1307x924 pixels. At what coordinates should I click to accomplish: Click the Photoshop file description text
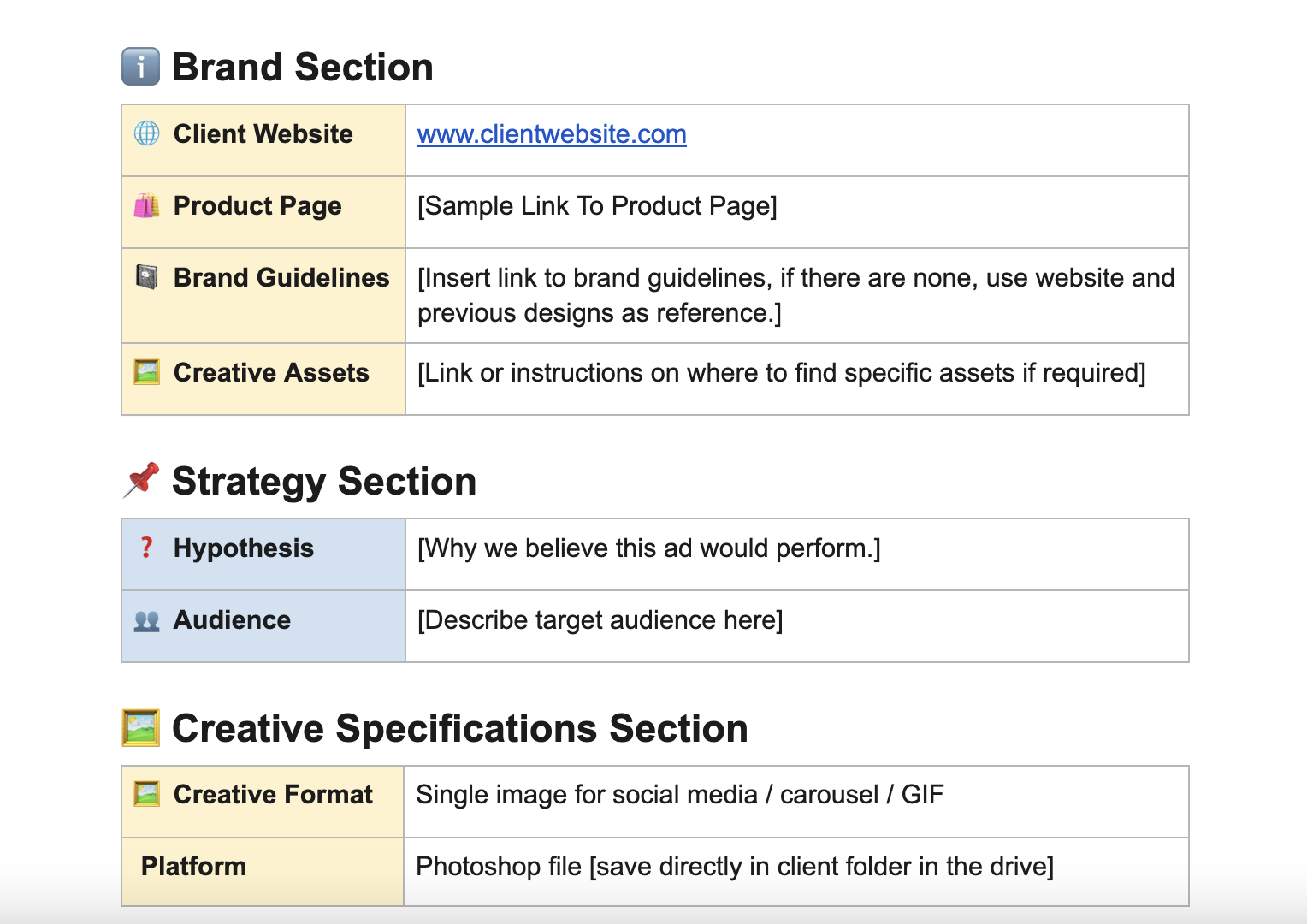click(x=734, y=867)
